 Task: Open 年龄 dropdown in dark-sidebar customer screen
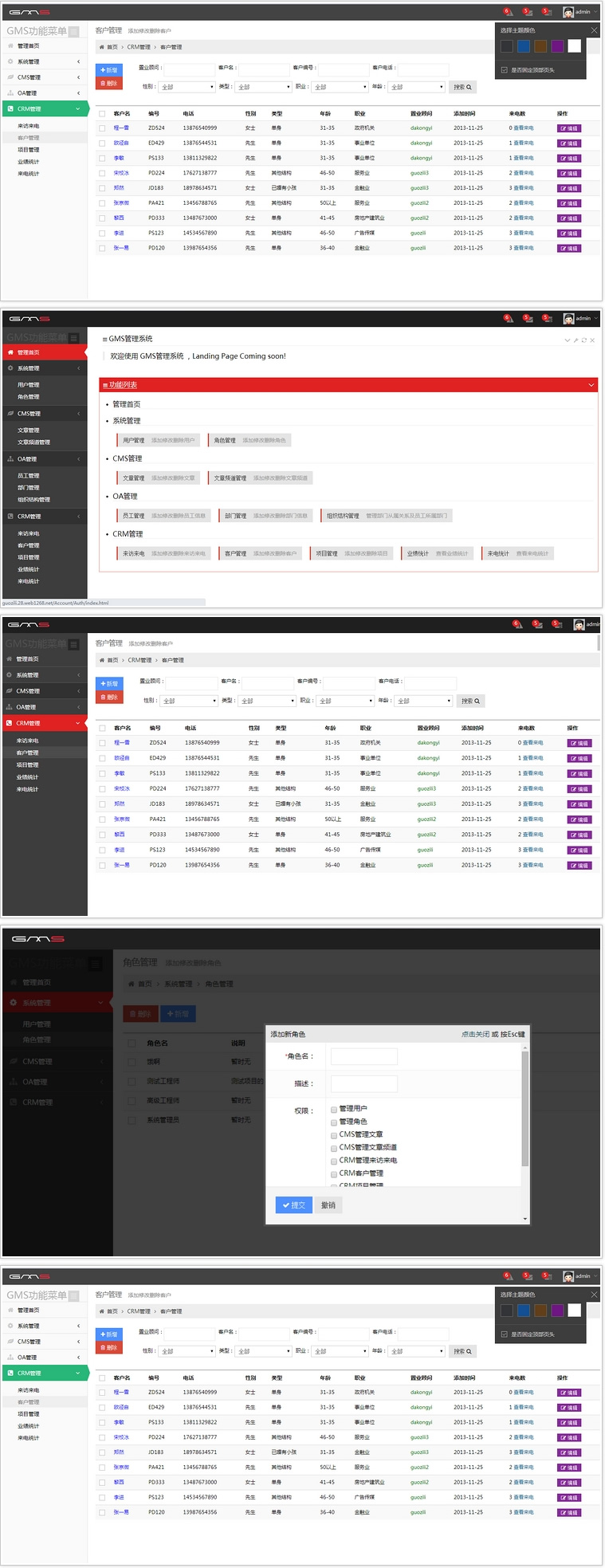coord(423,701)
